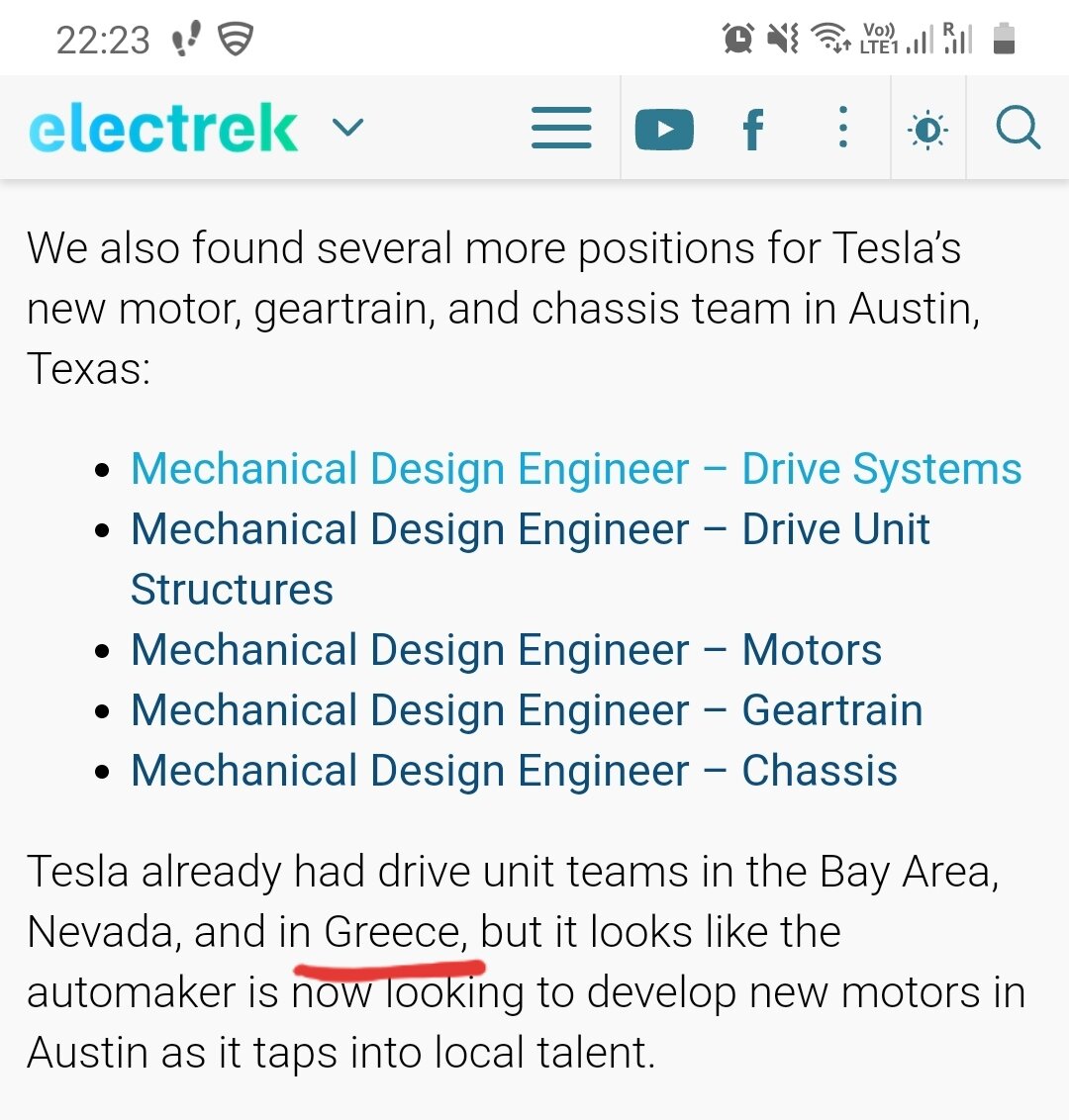Image resolution: width=1069 pixels, height=1120 pixels.
Task: Tap the alarm clock status icon
Action: [738, 38]
